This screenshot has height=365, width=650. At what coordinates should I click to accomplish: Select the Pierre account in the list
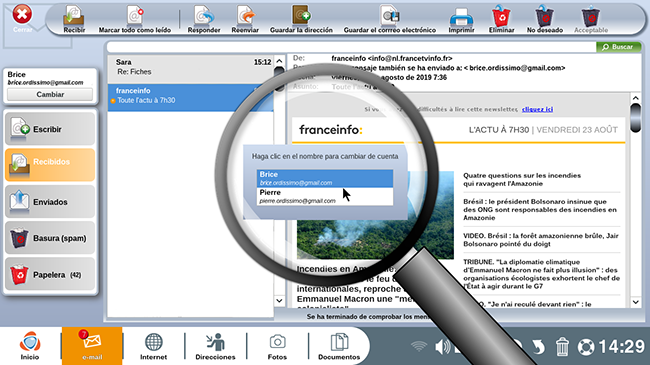[x=325, y=196]
